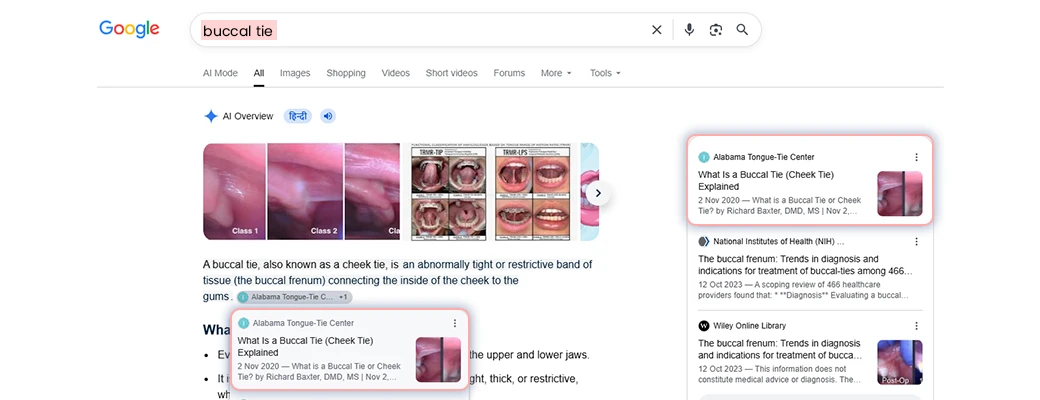Click the thumbnail in the popup source card
1040x400 pixels.
(x=438, y=360)
